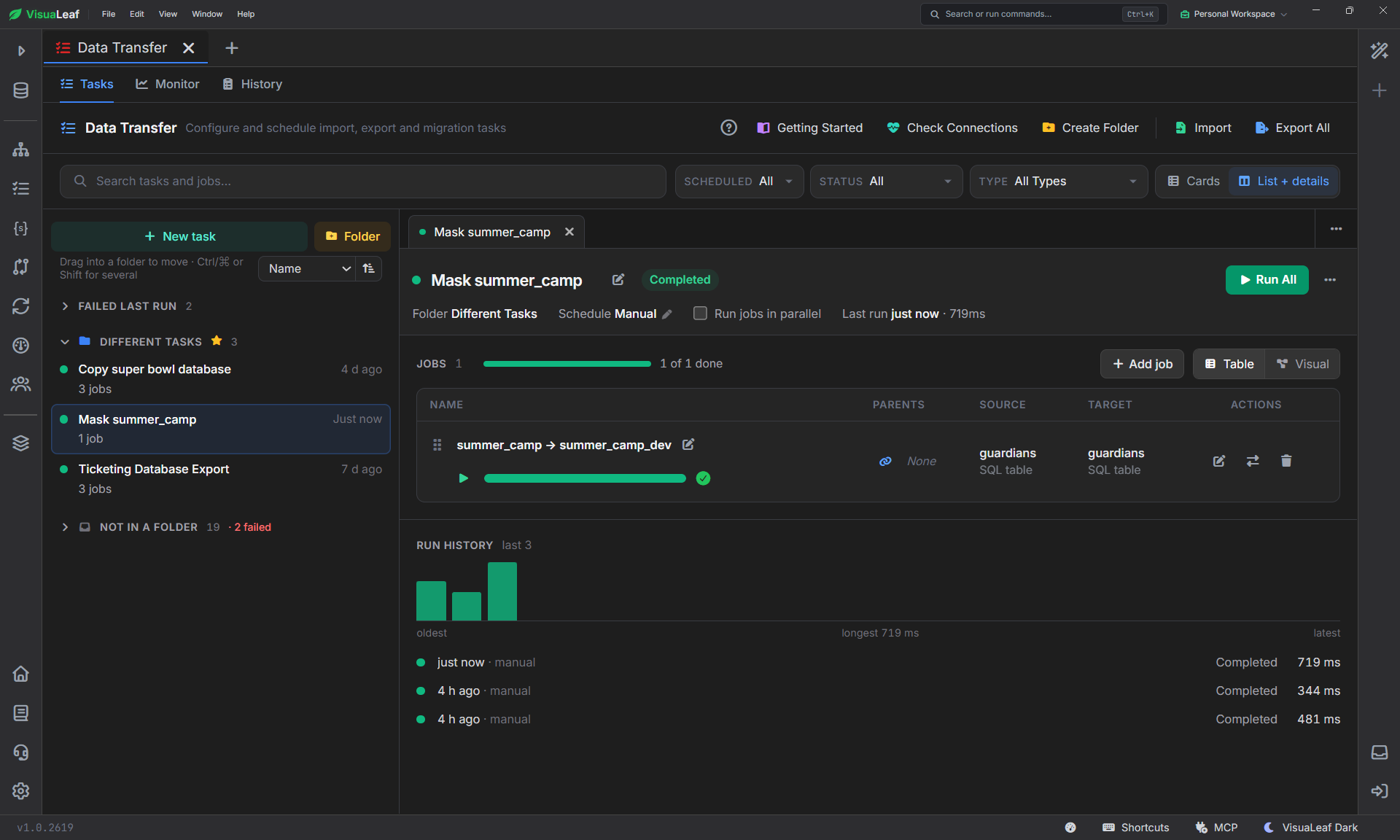Screen dimensions: 1400x840
Task: Click the Add job button
Action: click(x=1142, y=364)
